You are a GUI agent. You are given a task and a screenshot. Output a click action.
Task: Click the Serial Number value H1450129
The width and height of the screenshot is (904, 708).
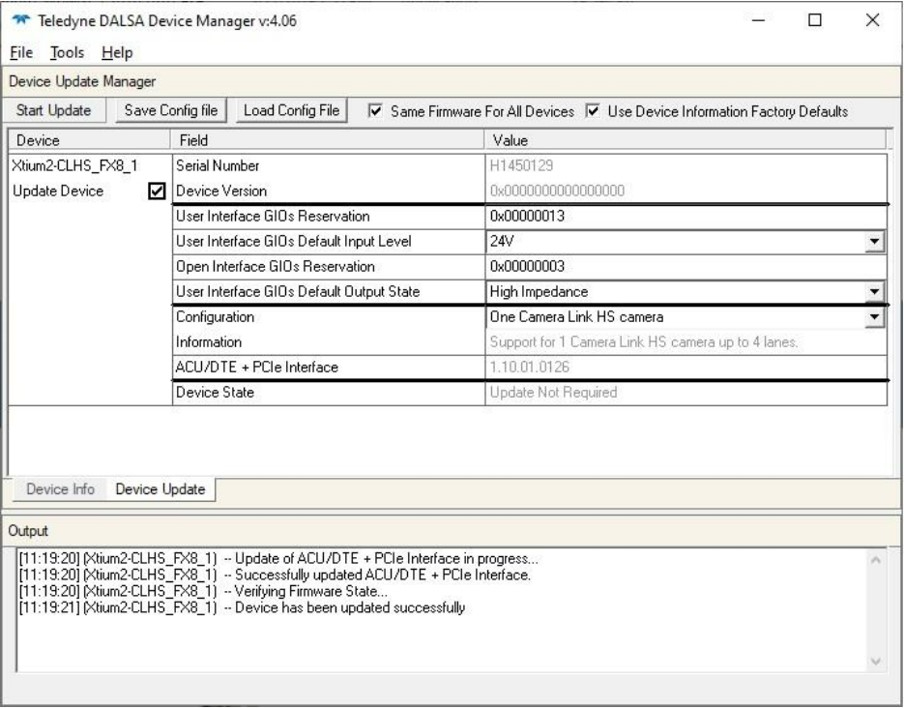click(521, 166)
